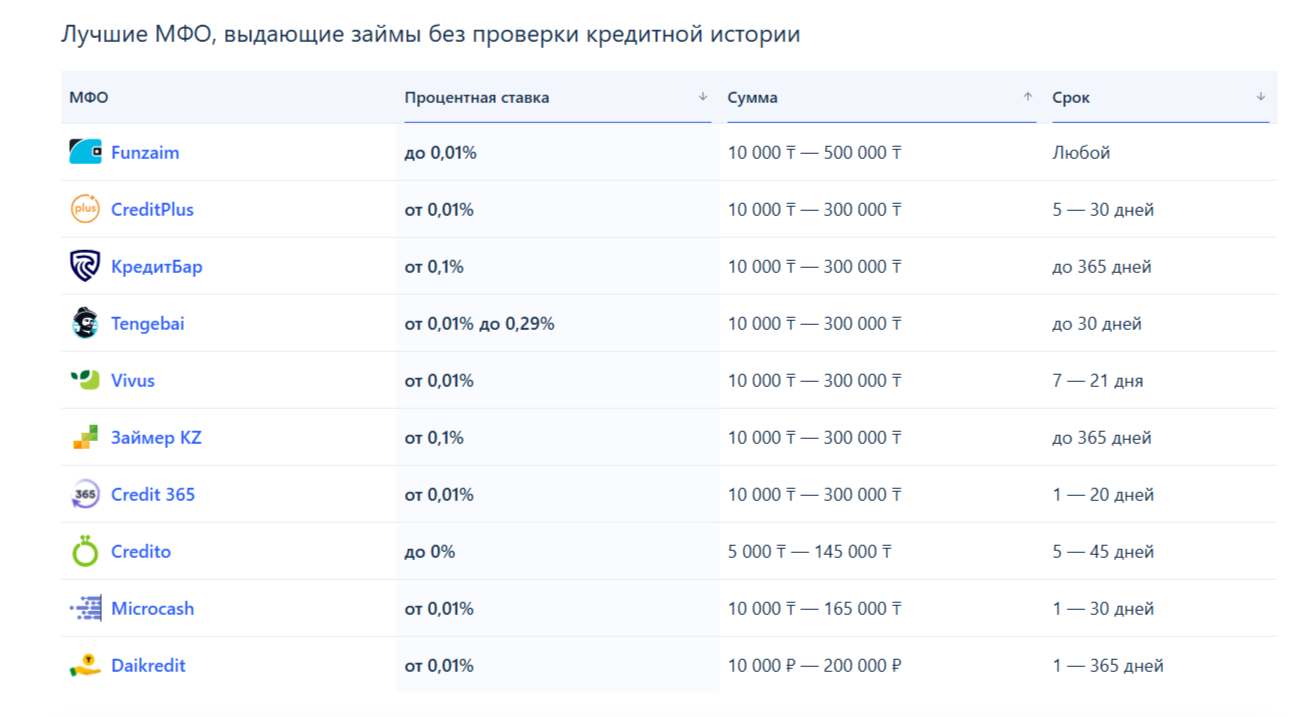Click the Tengebai bearded man logo
Screen dimensions: 1301x717
pyautogui.click(x=85, y=324)
